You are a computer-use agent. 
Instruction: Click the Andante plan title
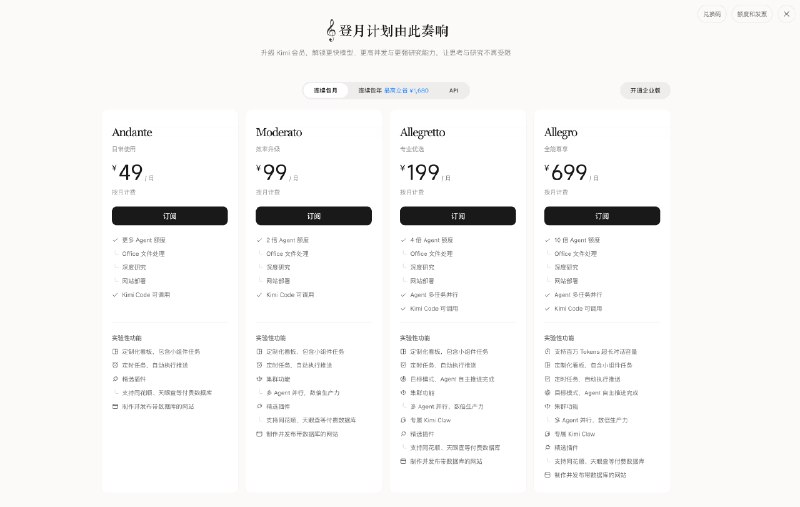tap(132, 132)
